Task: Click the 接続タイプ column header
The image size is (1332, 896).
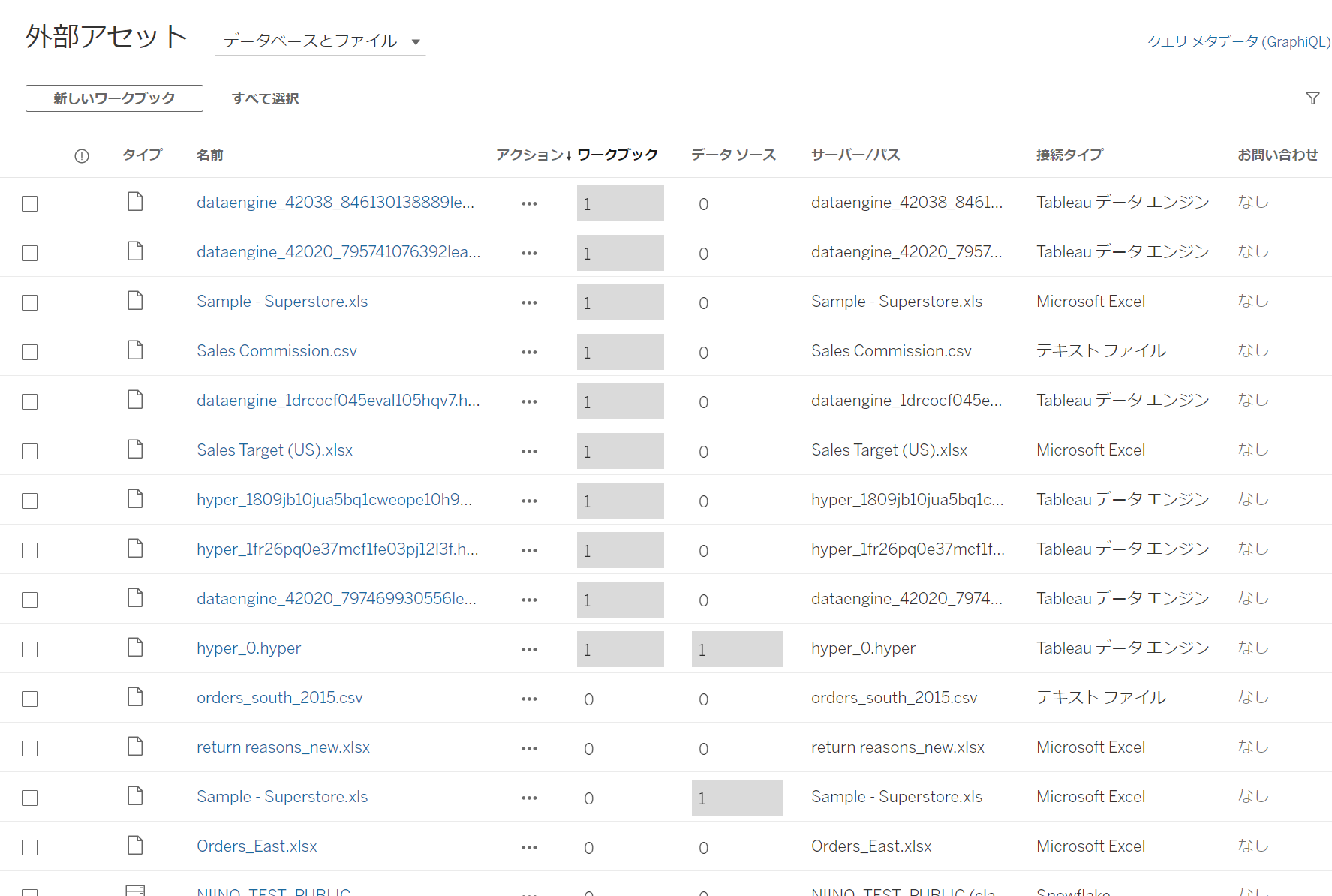Action: 1069,155
